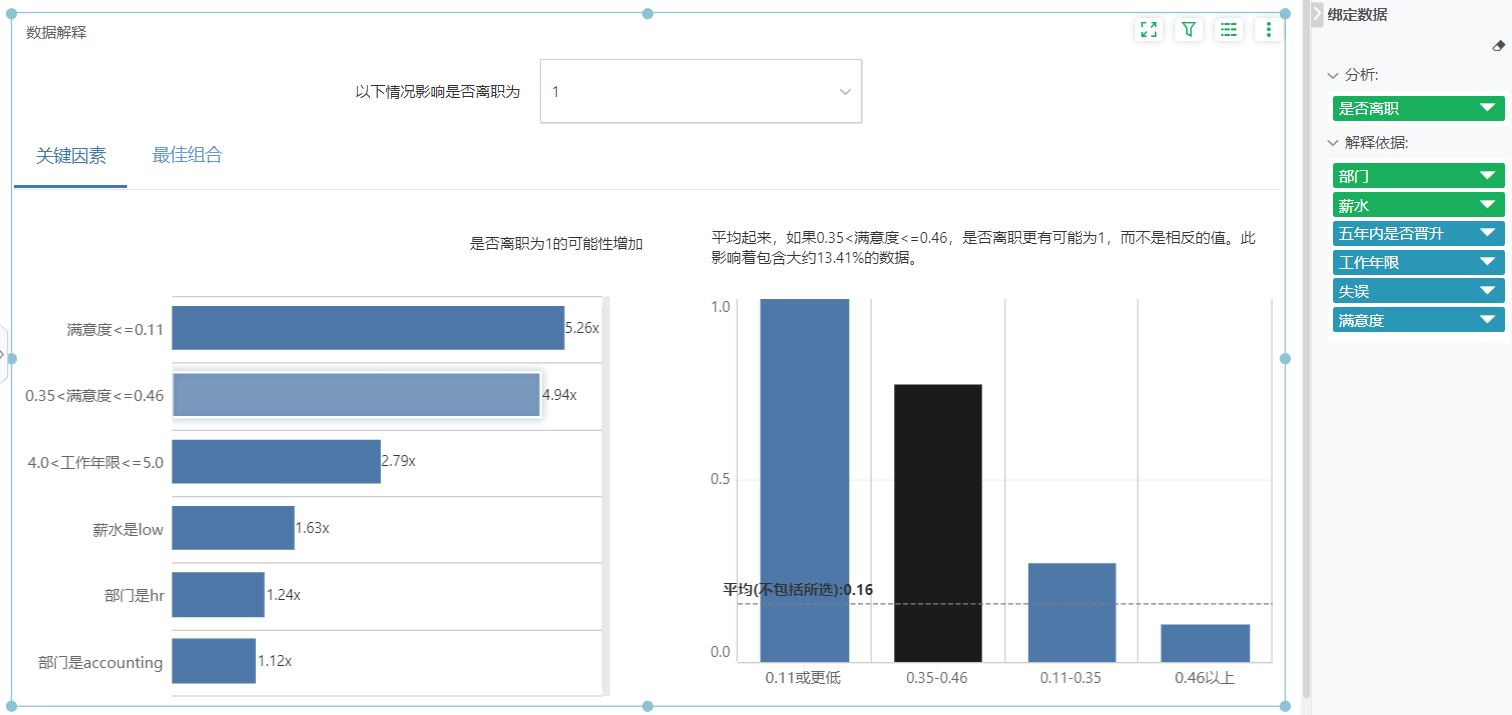Click the 0.46以上 column in chart
Image resolution: width=1512 pixels, height=715 pixels.
coord(1205,643)
